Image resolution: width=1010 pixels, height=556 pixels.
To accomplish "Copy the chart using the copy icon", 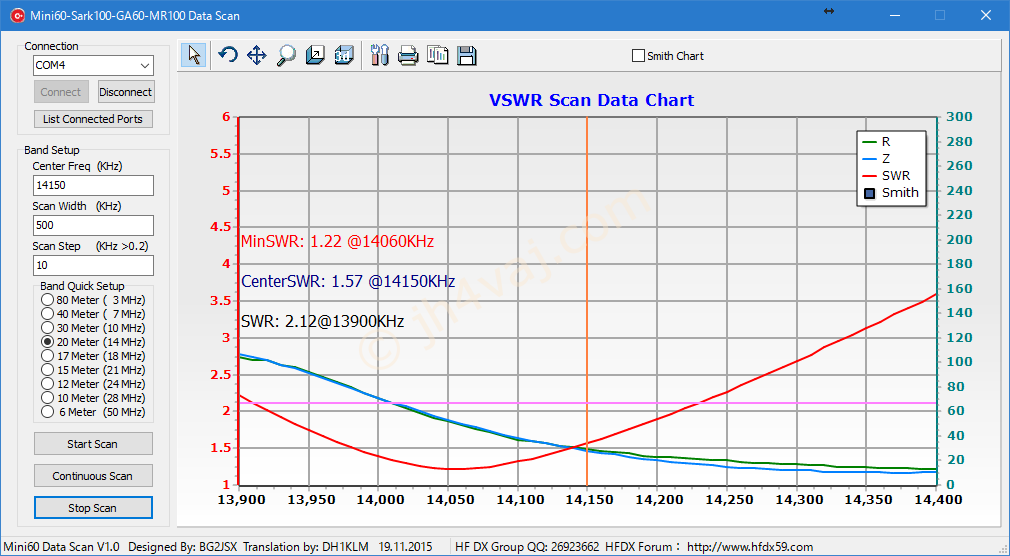I will tap(437, 55).
